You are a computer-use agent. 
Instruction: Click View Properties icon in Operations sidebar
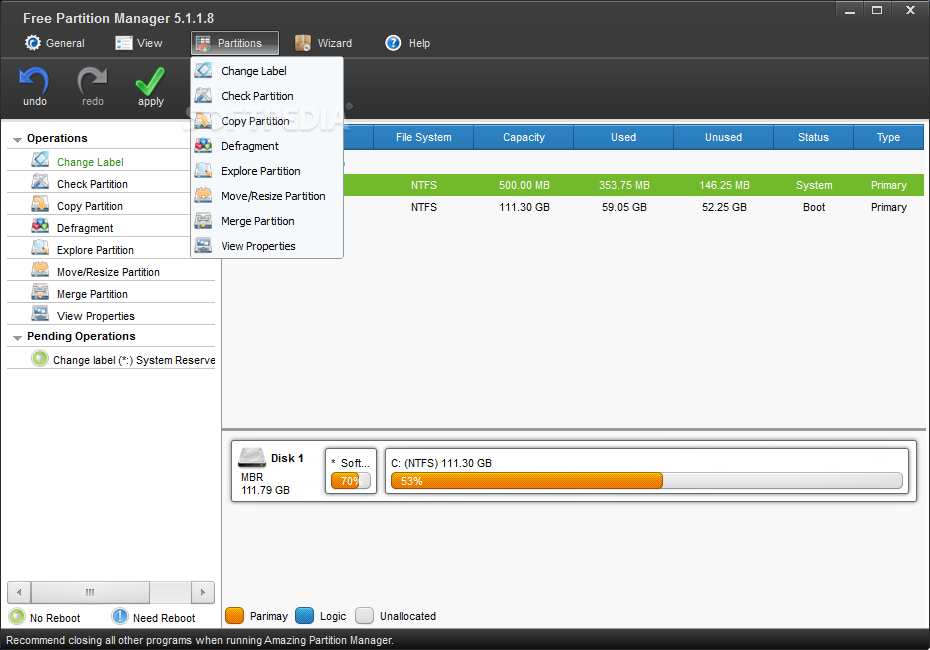click(40, 314)
